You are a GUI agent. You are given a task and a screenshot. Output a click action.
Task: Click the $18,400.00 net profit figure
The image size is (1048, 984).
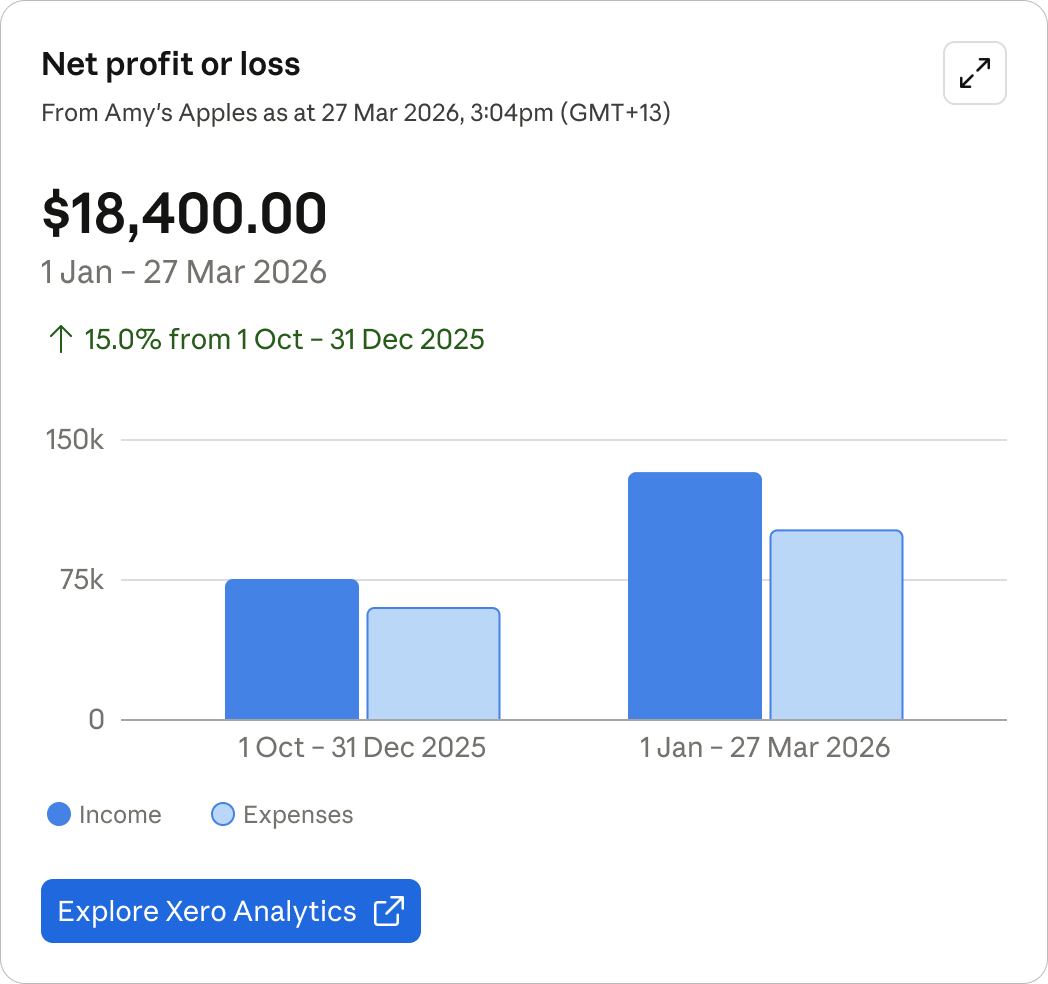184,213
